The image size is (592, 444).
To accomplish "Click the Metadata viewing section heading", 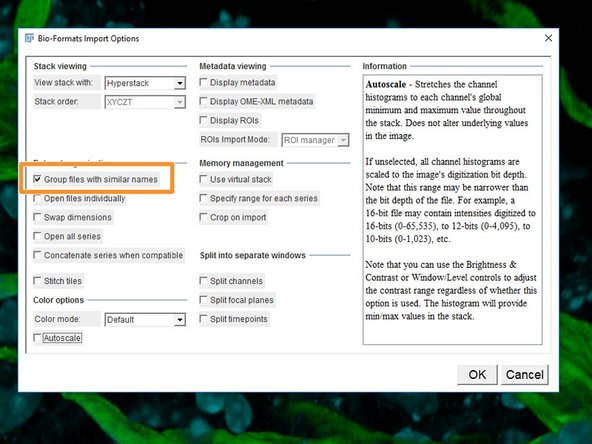I will [x=233, y=66].
